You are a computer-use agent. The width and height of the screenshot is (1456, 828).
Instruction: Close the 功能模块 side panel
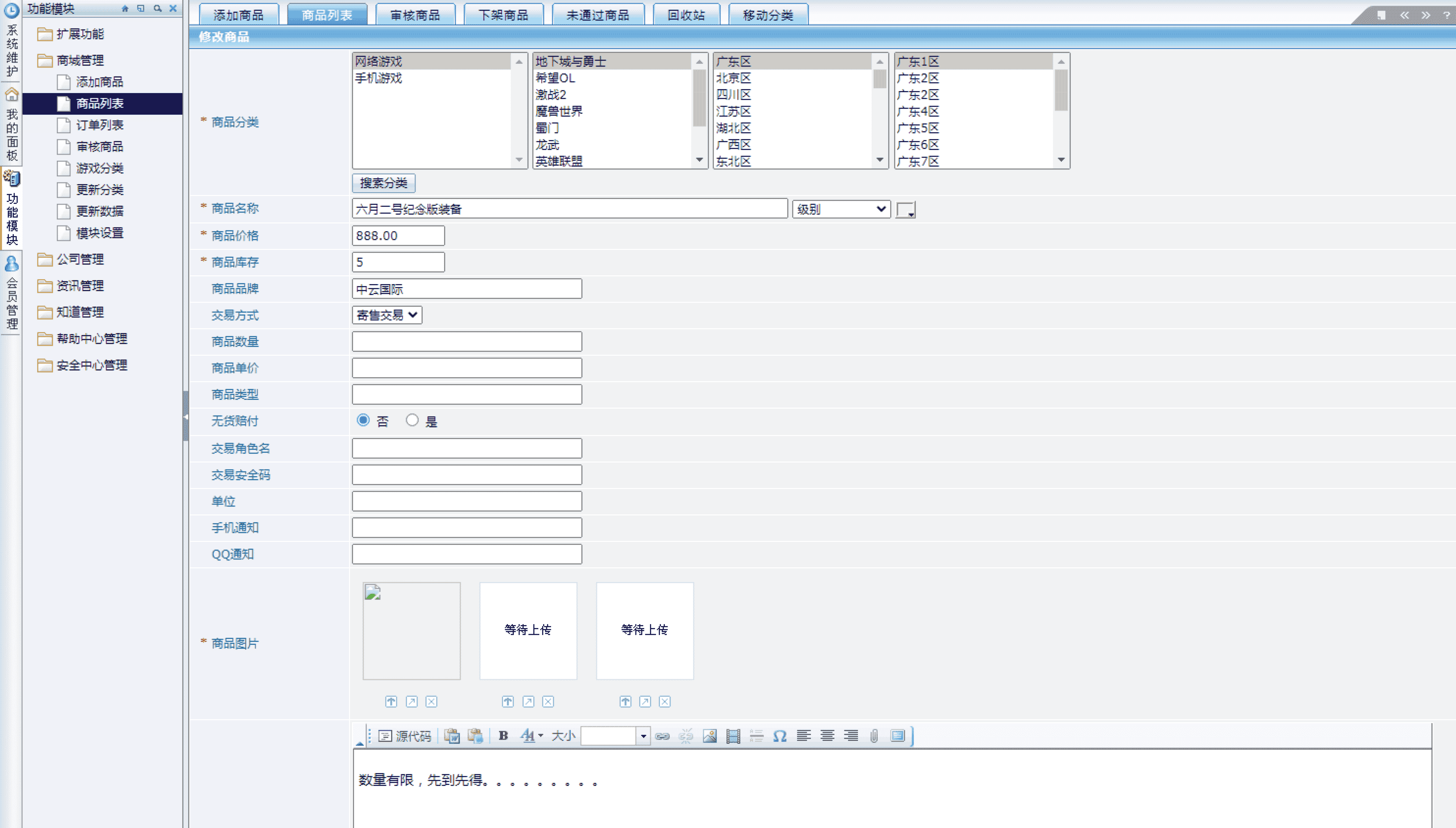tap(173, 8)
